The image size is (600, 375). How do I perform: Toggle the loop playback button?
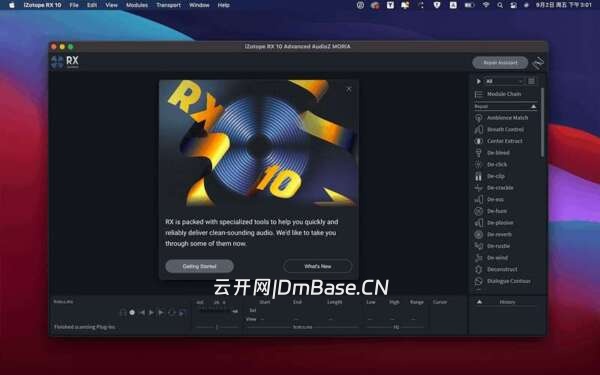pyautogui.click(x=171, y=313)
